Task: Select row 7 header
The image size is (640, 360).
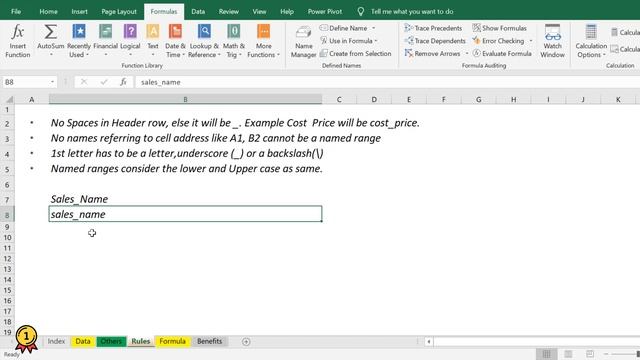Action: coord(7,200)
